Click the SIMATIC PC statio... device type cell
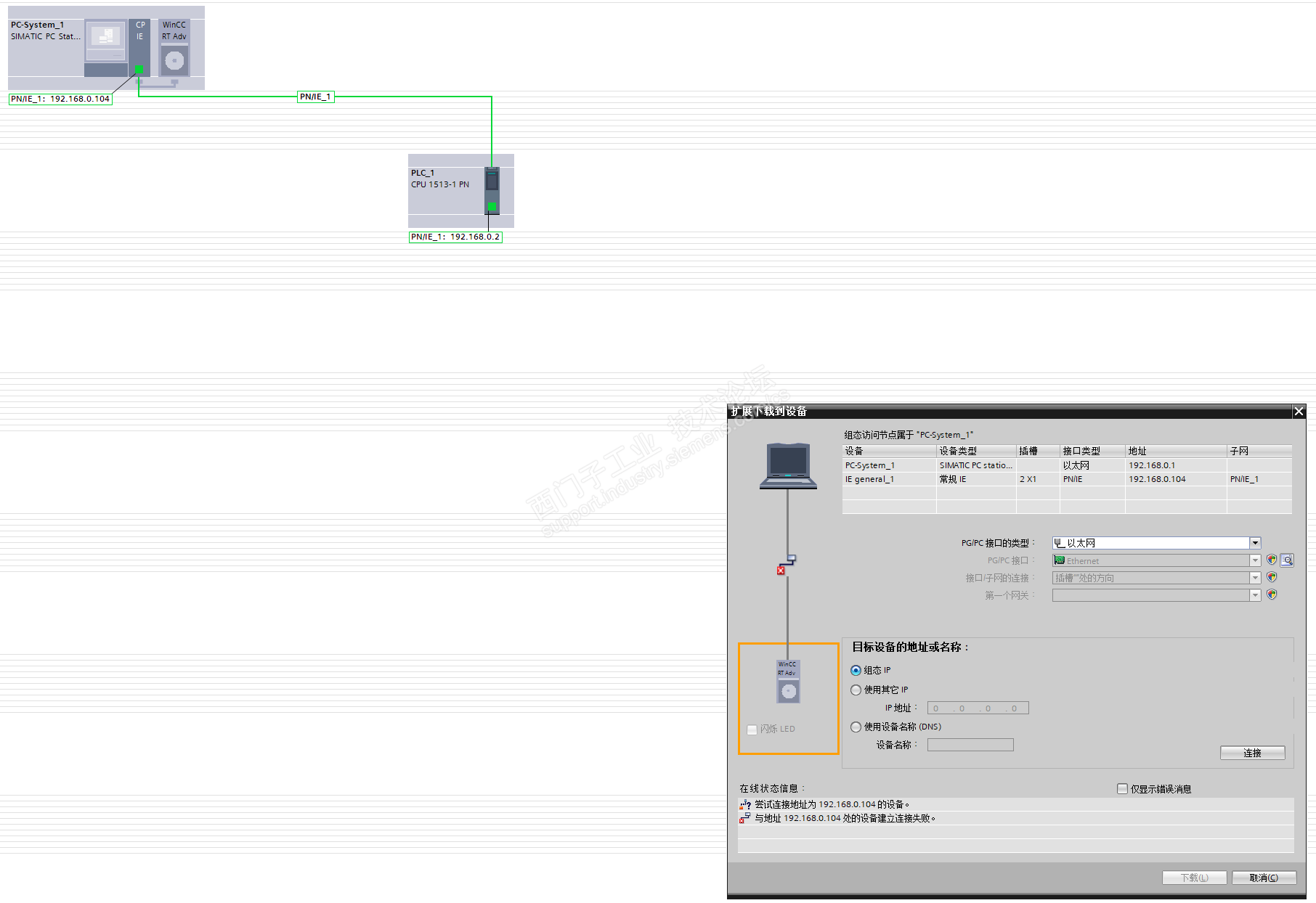1316x903 pixels. [975, 465]
